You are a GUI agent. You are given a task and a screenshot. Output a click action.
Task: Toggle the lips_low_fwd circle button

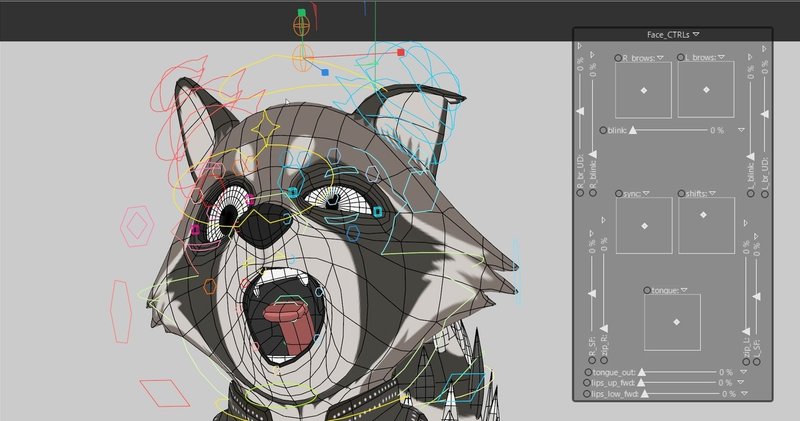[x=587, y=394]
